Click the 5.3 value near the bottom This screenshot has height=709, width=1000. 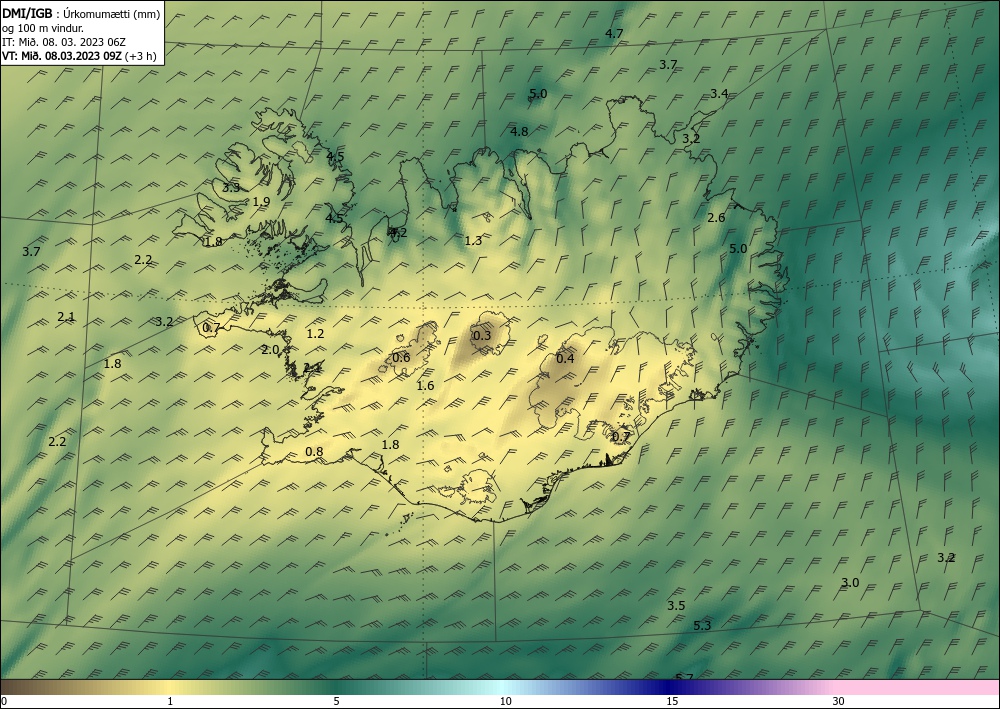[x=702, y=625]
